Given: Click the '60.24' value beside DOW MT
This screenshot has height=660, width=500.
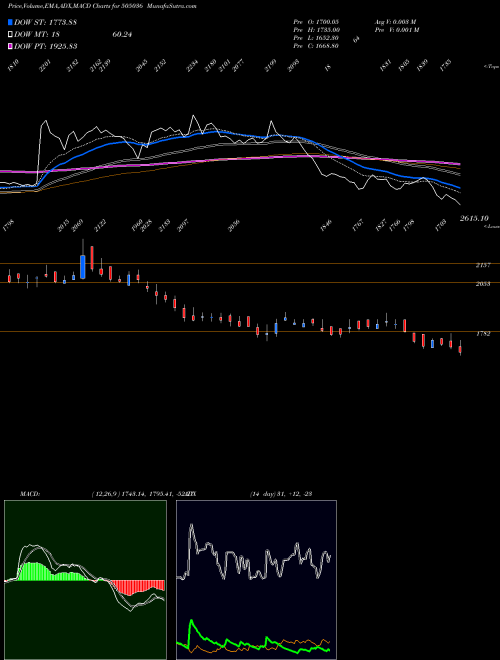Looking at the screenshot, I should [x=122, y=35].
